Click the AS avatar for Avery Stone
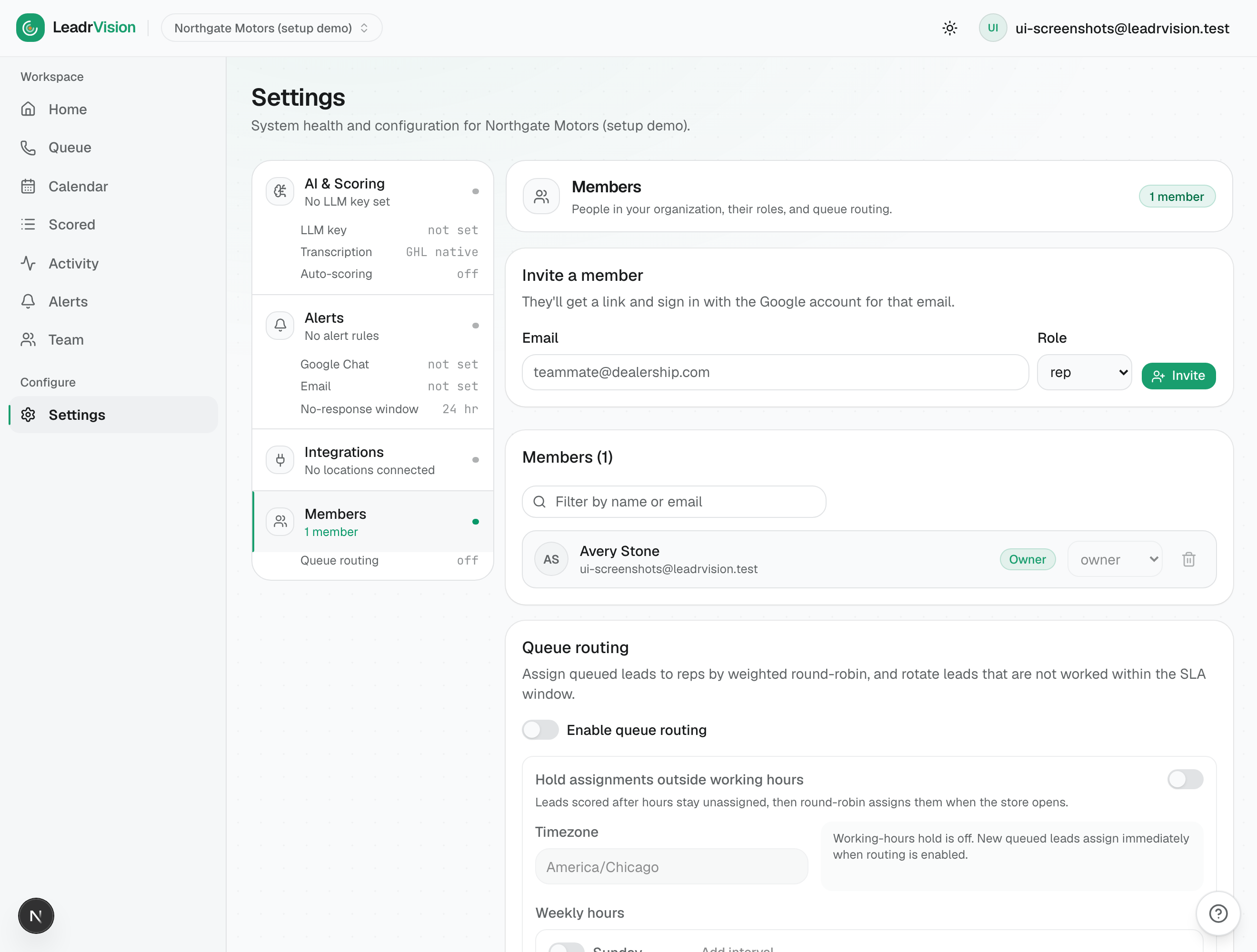Image resolution: width=1257 pixels, height=952 pixels. (550, 559)
